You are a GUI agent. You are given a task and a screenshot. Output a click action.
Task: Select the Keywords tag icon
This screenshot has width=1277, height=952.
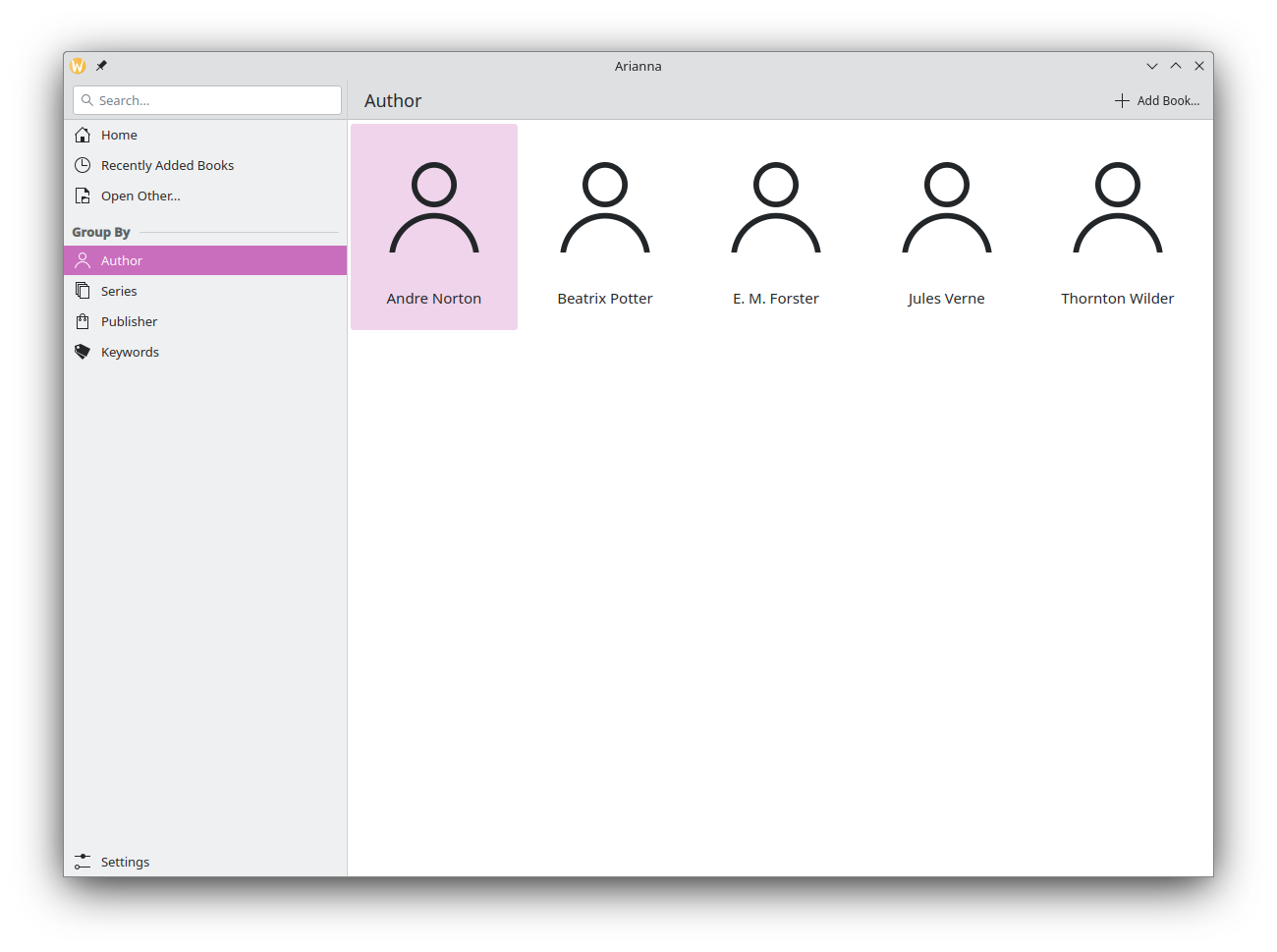[x=83, y=352]
